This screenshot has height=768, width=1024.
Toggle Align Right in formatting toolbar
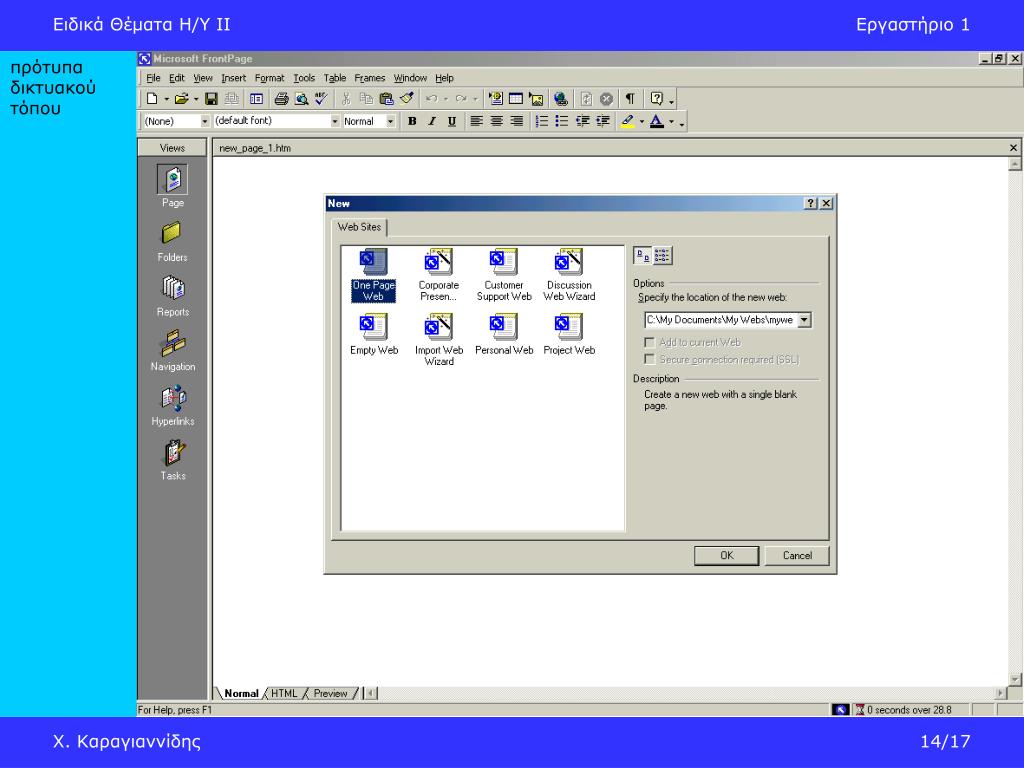click(x=517, y=121)
